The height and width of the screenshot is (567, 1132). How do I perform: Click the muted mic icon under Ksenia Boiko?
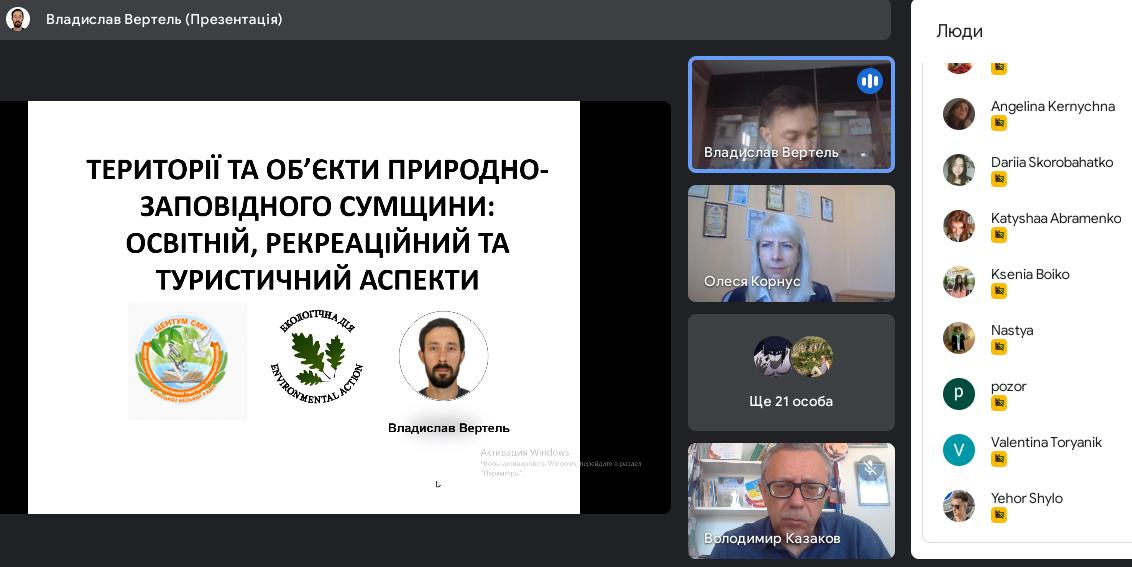pos(998,291)
